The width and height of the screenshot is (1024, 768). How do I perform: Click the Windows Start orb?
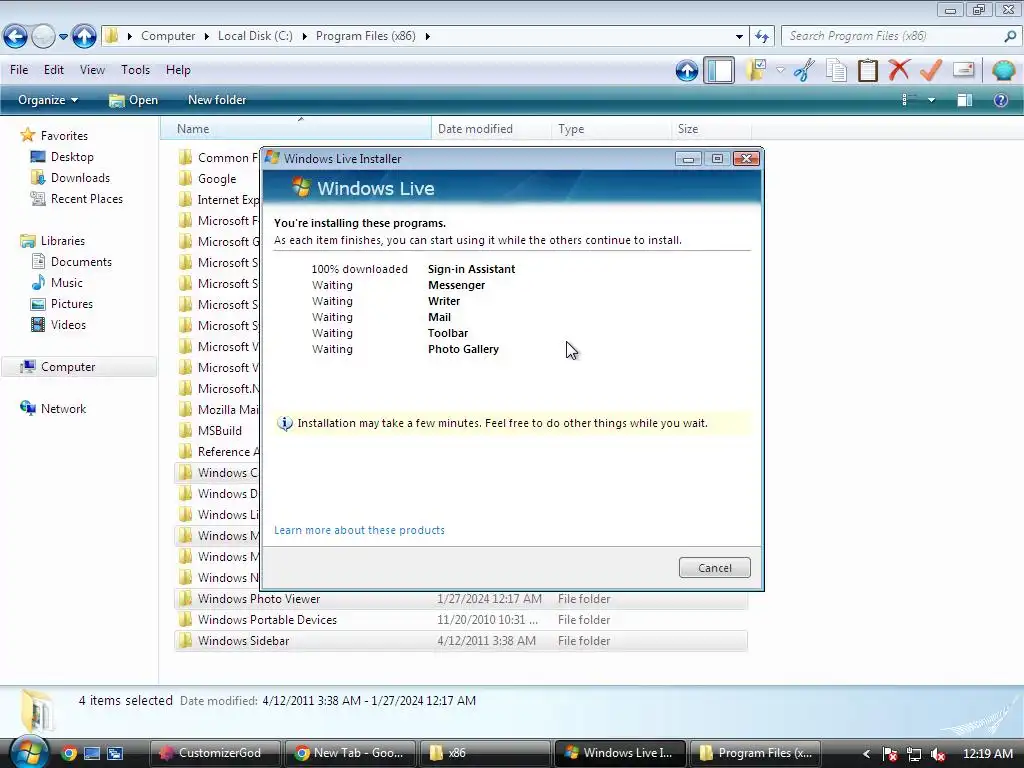point(29,752)
